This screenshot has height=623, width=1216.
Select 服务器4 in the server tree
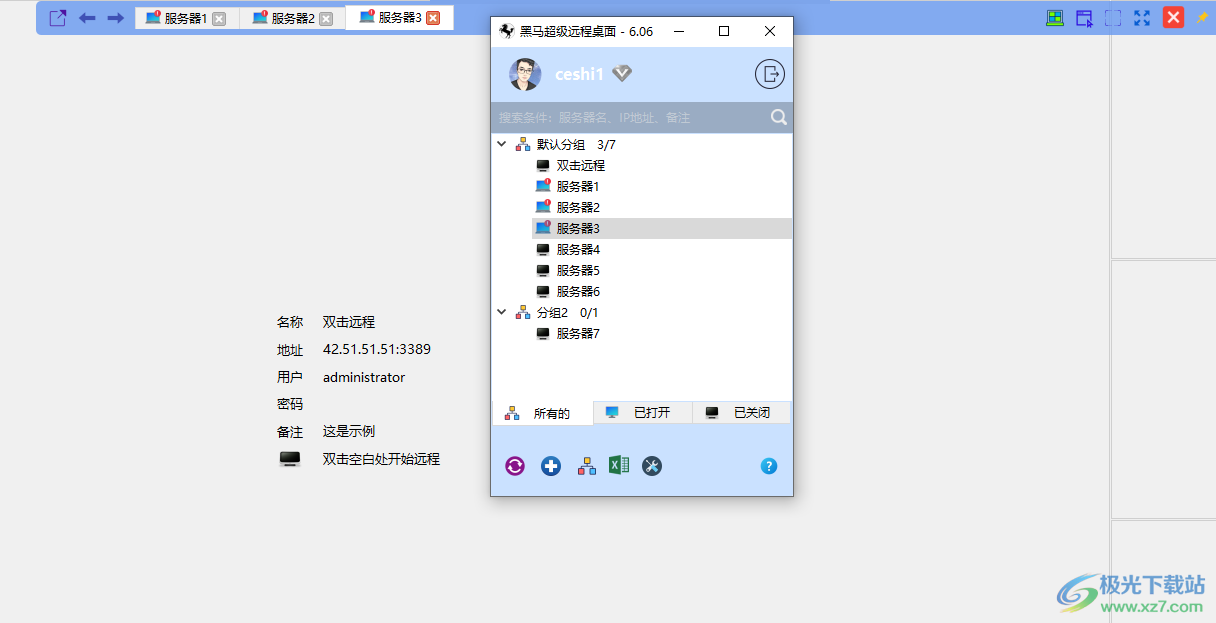click(x=578, y=249)
